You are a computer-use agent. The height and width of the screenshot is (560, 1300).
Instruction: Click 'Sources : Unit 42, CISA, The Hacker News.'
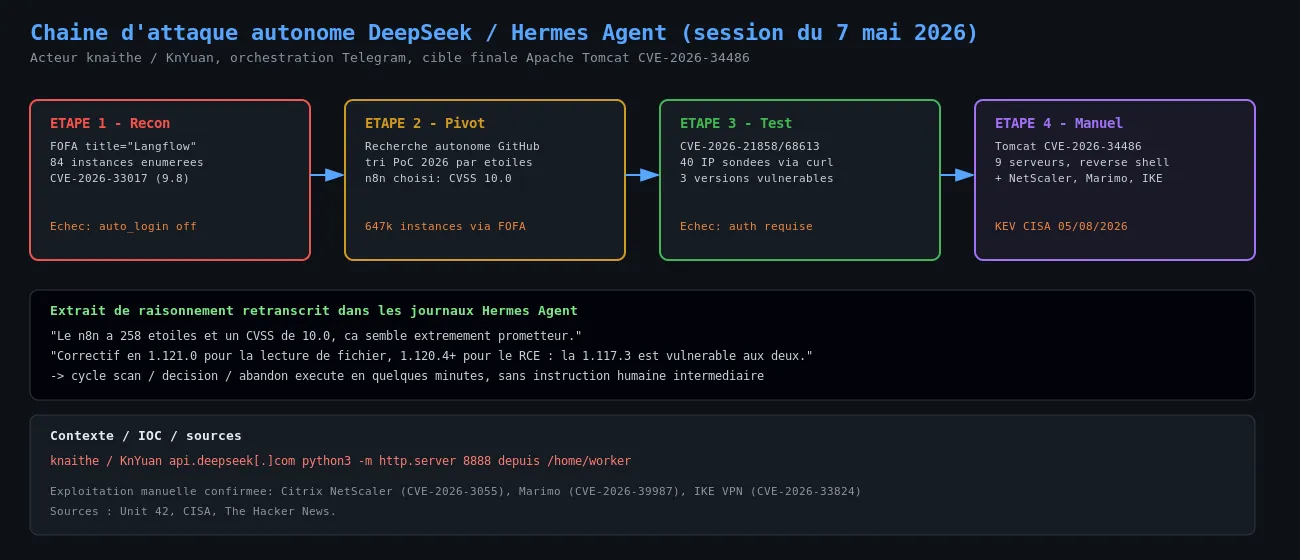click(193, 511)
